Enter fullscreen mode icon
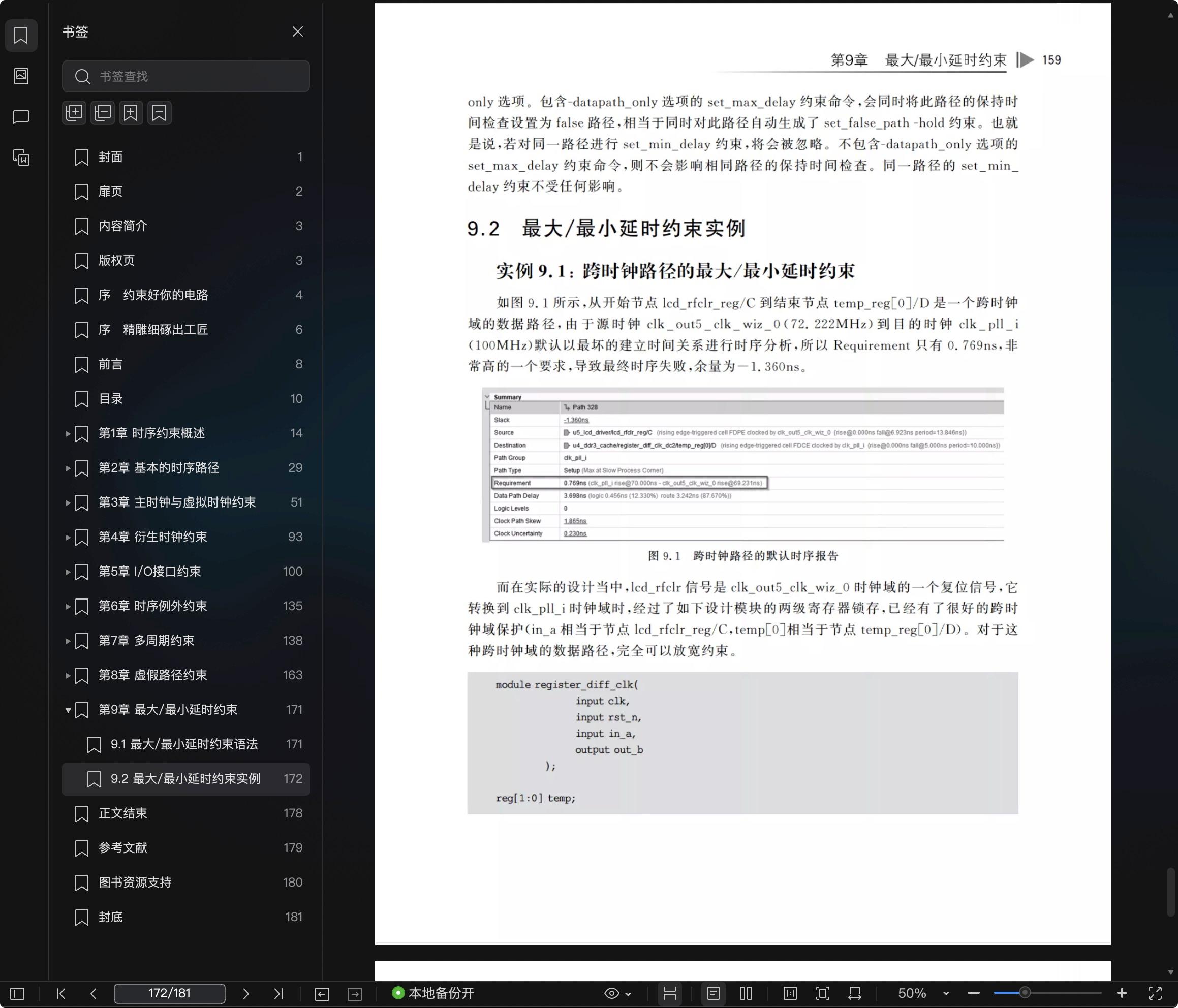1178x1008 pixels. click(x=1155, y=994)
